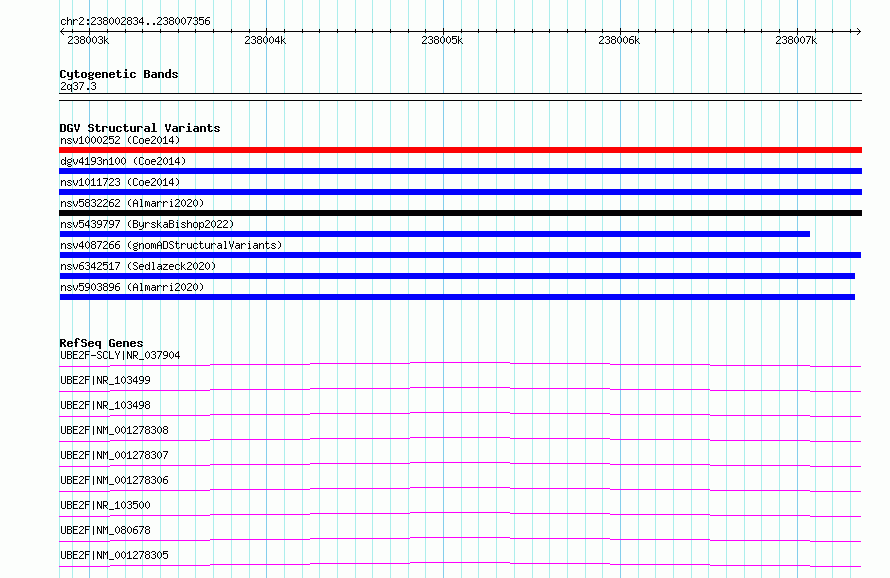Viewport: 890px width, 578px height.
Task: Open the UBE2F|NM_080678 transcript label
Action: coord(106,530)
